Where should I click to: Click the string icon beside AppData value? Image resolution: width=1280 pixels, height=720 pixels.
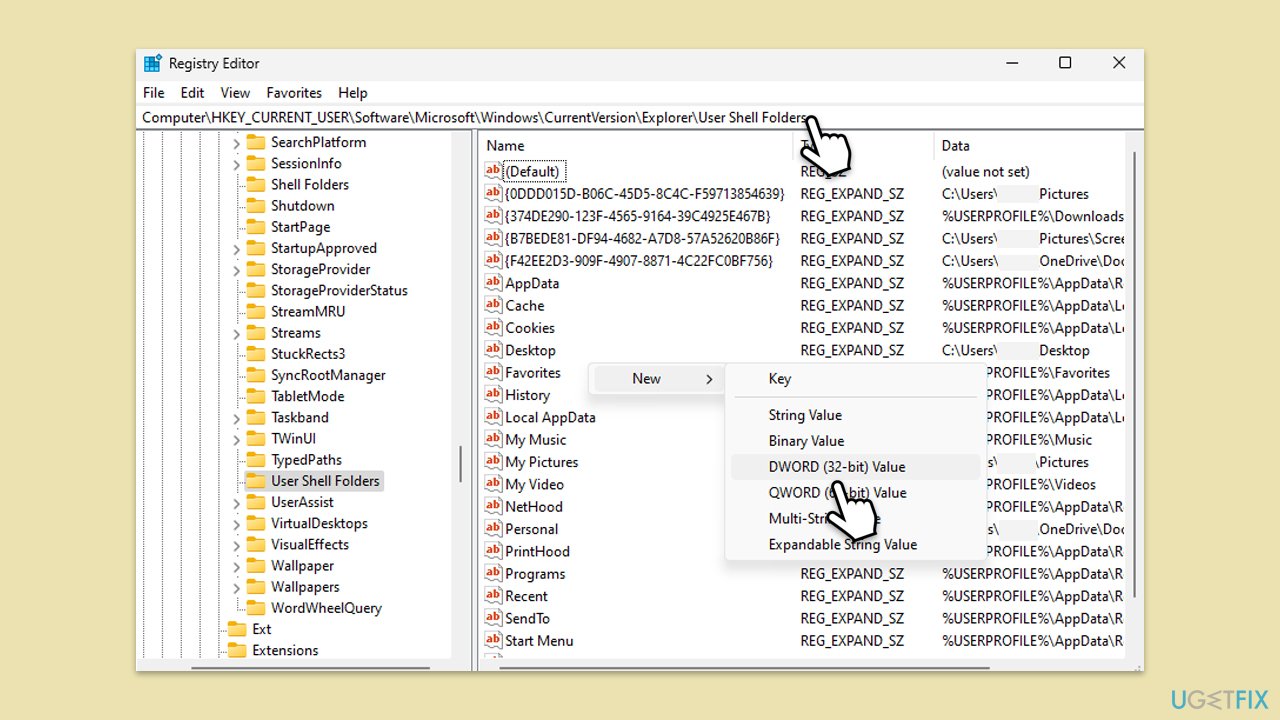(493, 283)
